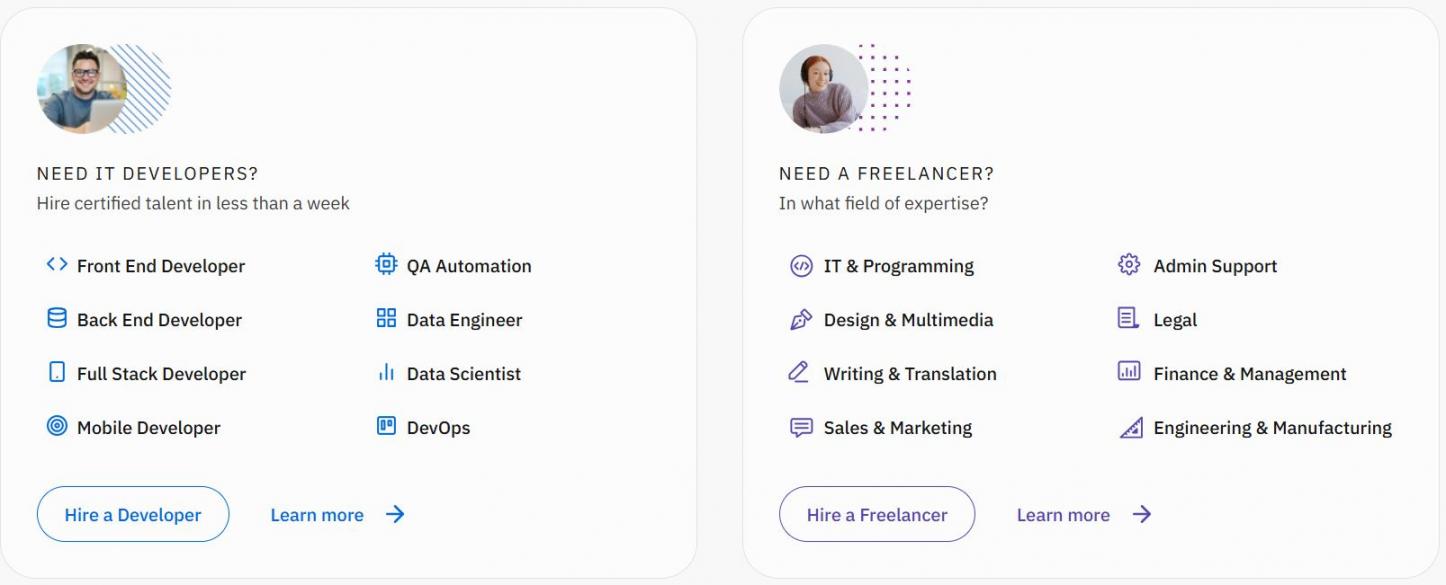Select the DevOps category link
The height and width of the screenshot is (585, 1446).
click(x=438, y=428)
